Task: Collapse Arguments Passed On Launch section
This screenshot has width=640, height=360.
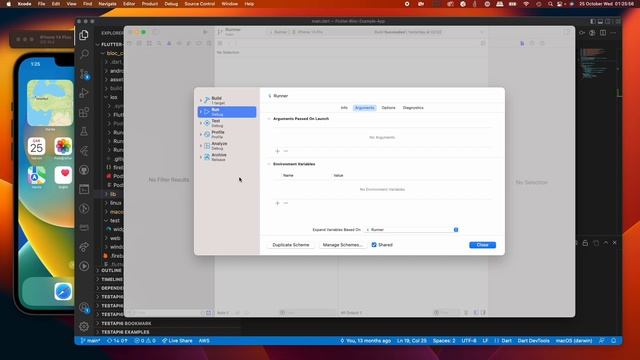Action: pyautogui.click(x=269, y=119)
